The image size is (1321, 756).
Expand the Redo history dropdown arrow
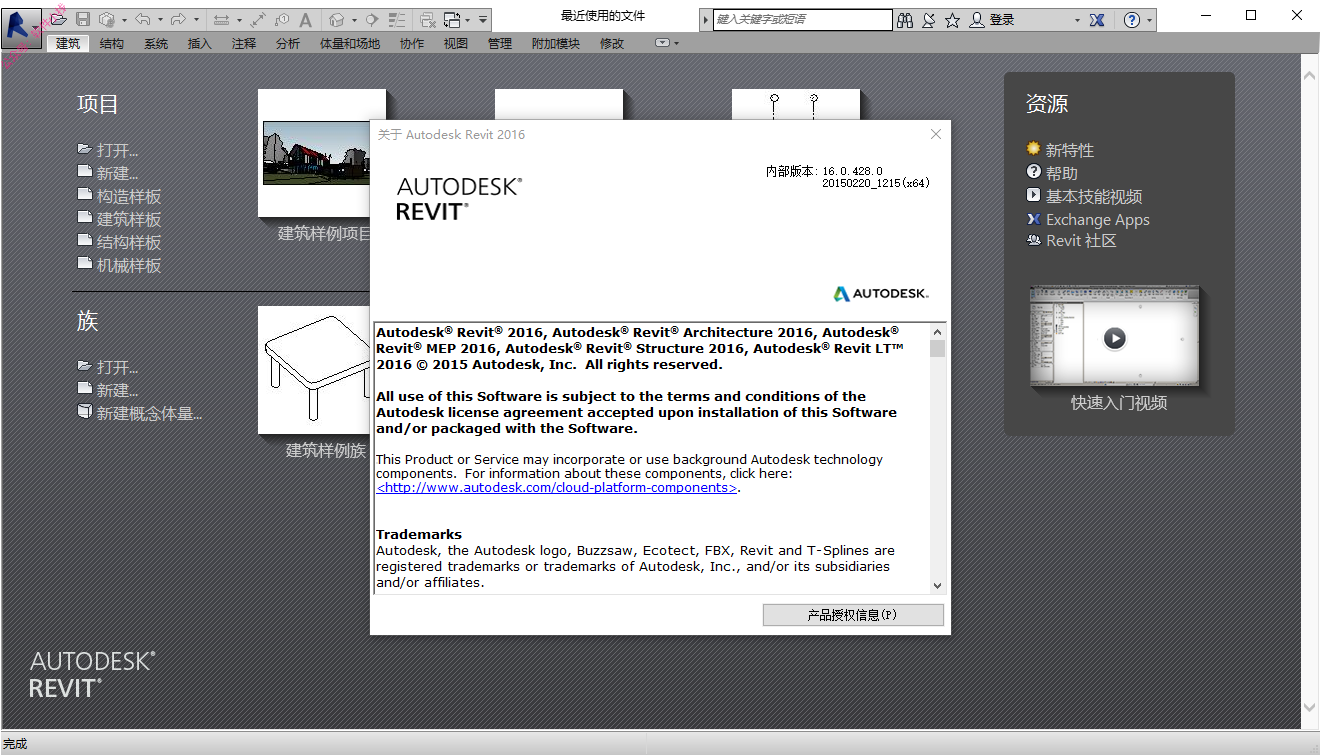pyautogui.click(x=196, y=20)
